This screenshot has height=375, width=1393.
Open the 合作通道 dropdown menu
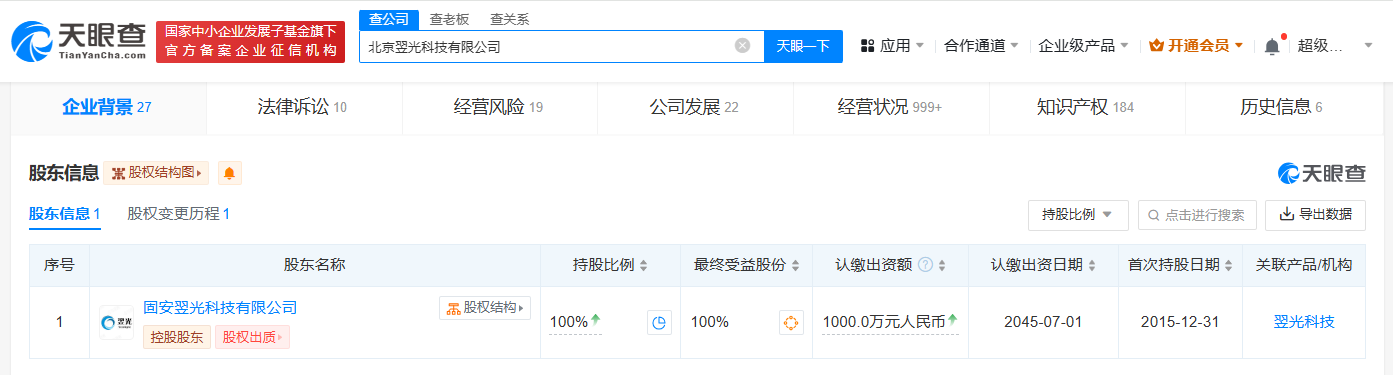click(981, 46)
